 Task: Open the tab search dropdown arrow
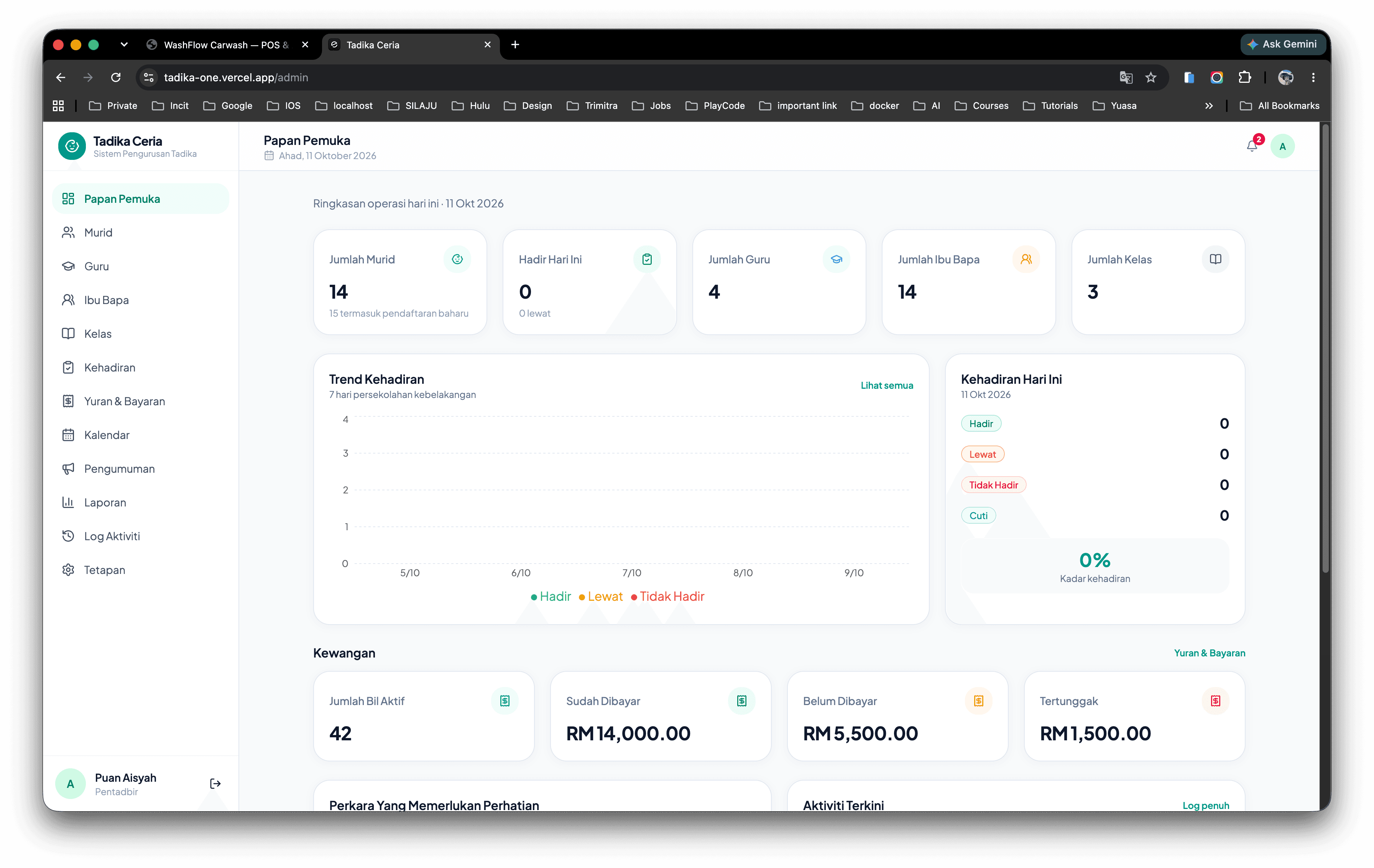click(x=124, y=44)
